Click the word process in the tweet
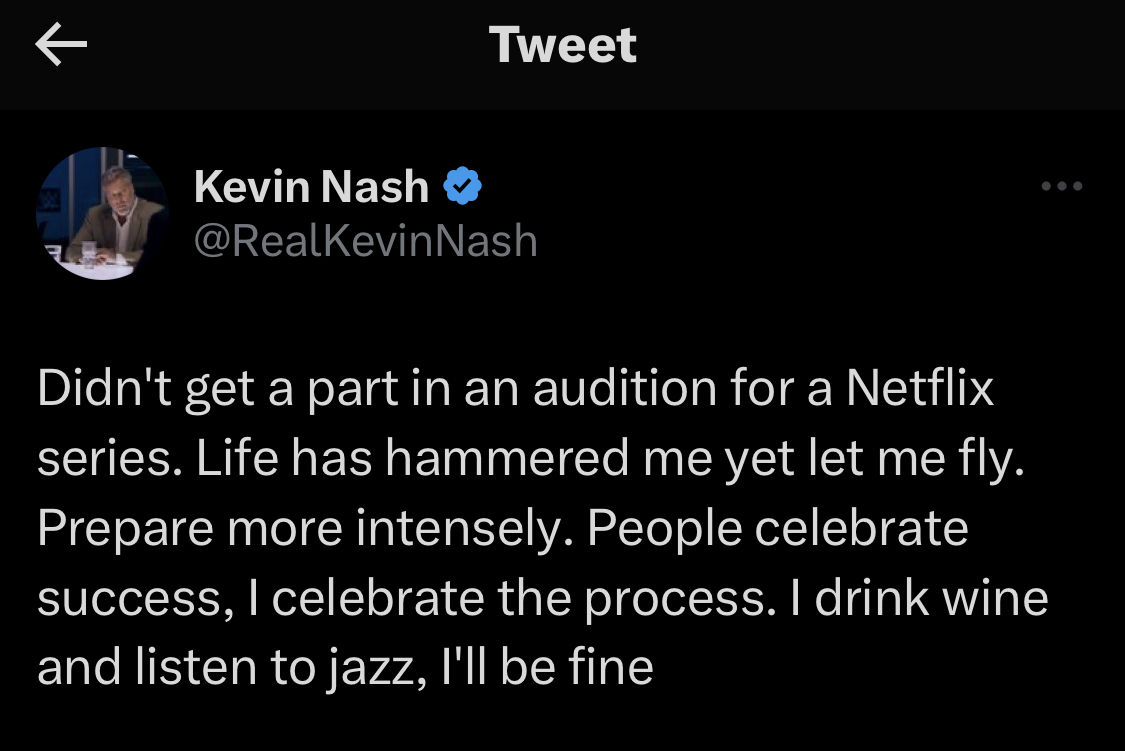This screenshot has width=1125, height=751. (685, 598)
